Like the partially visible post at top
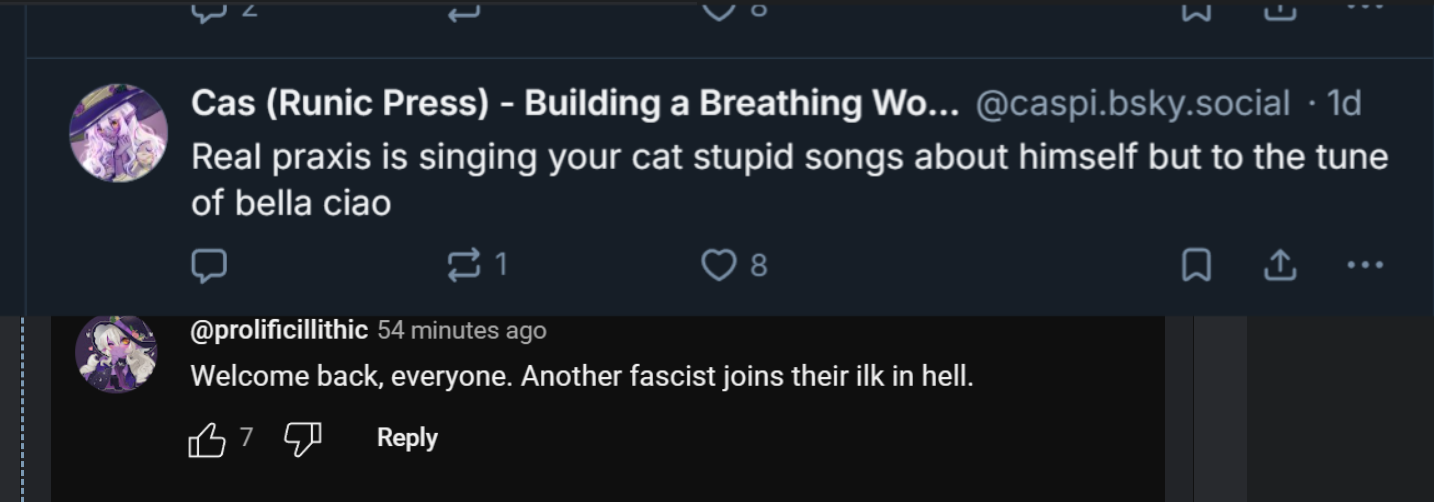1434x502 pixels. [718, 9]
